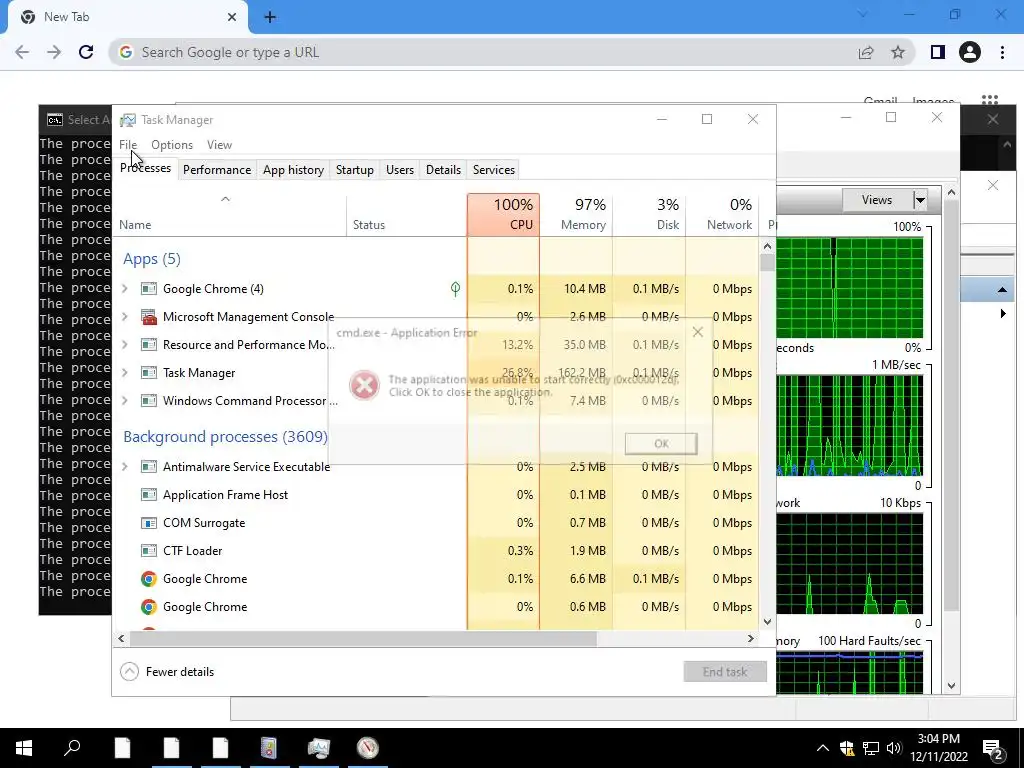Expand the Task Manager app row
This screenshot has height=768, width=1024.
pyautogui.click(x=125, y=373)
